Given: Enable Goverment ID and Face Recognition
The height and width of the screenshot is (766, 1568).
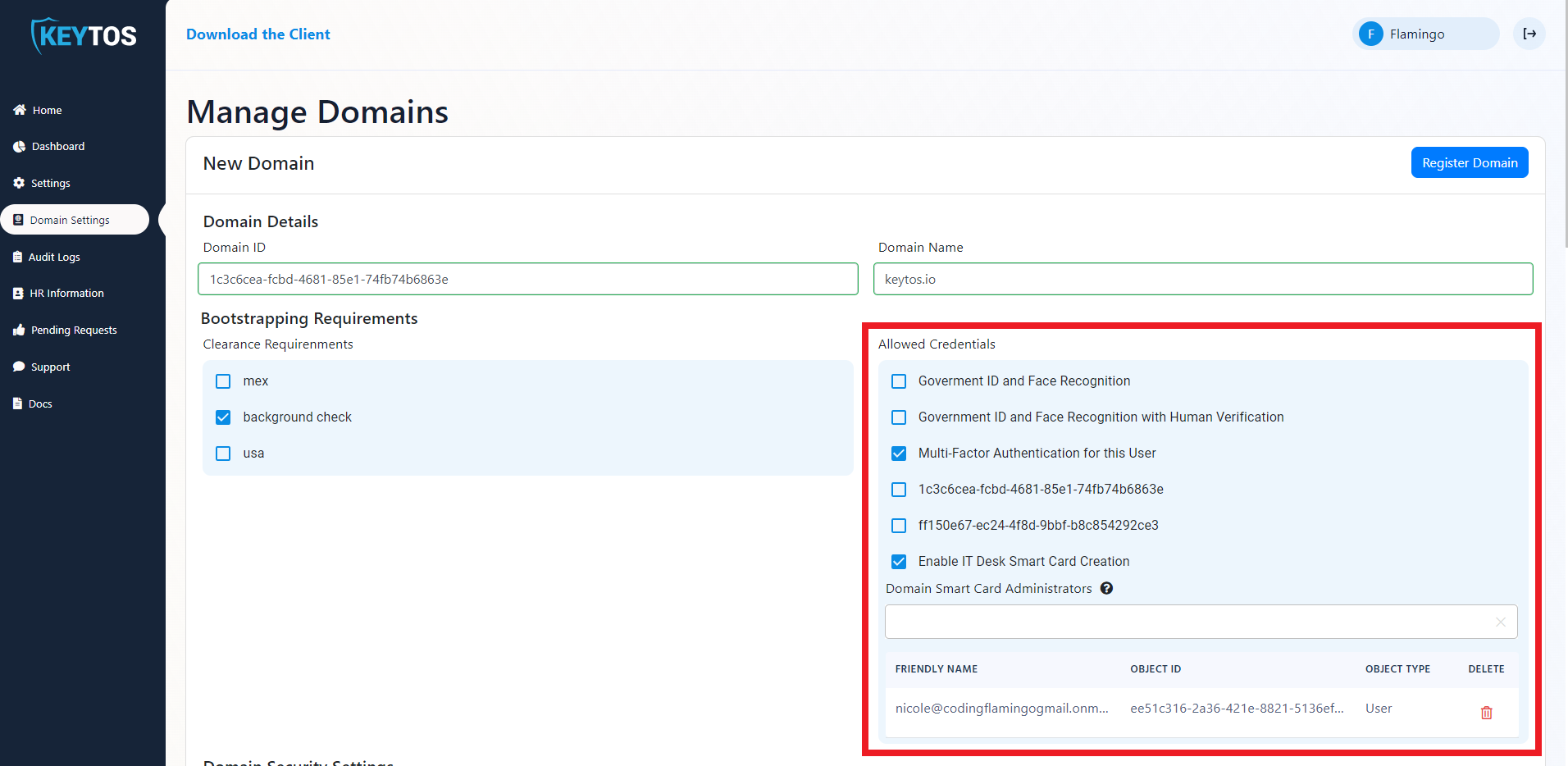Looking at the screenshot, I should [899, 381].
